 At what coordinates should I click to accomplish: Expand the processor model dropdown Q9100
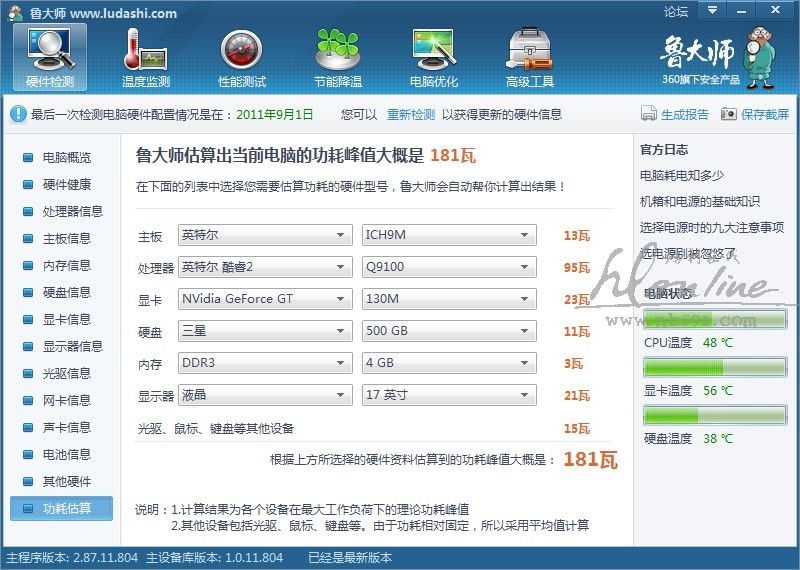click(x=449, y=267)
